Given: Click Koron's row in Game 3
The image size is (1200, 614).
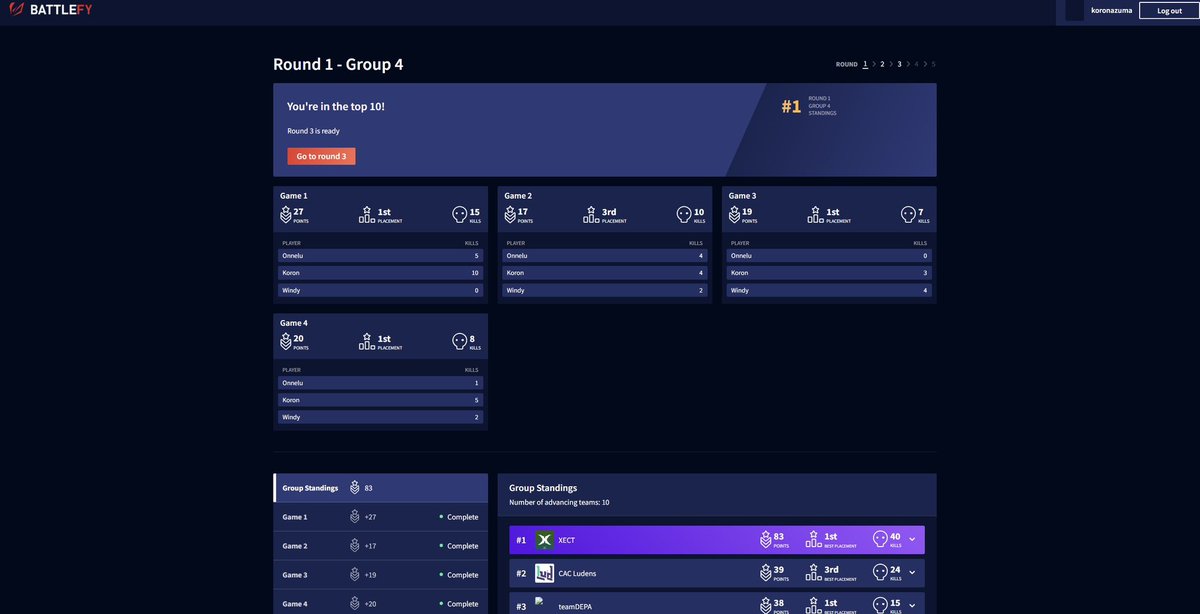Looking at the screenshot, I should coord(829,273).
